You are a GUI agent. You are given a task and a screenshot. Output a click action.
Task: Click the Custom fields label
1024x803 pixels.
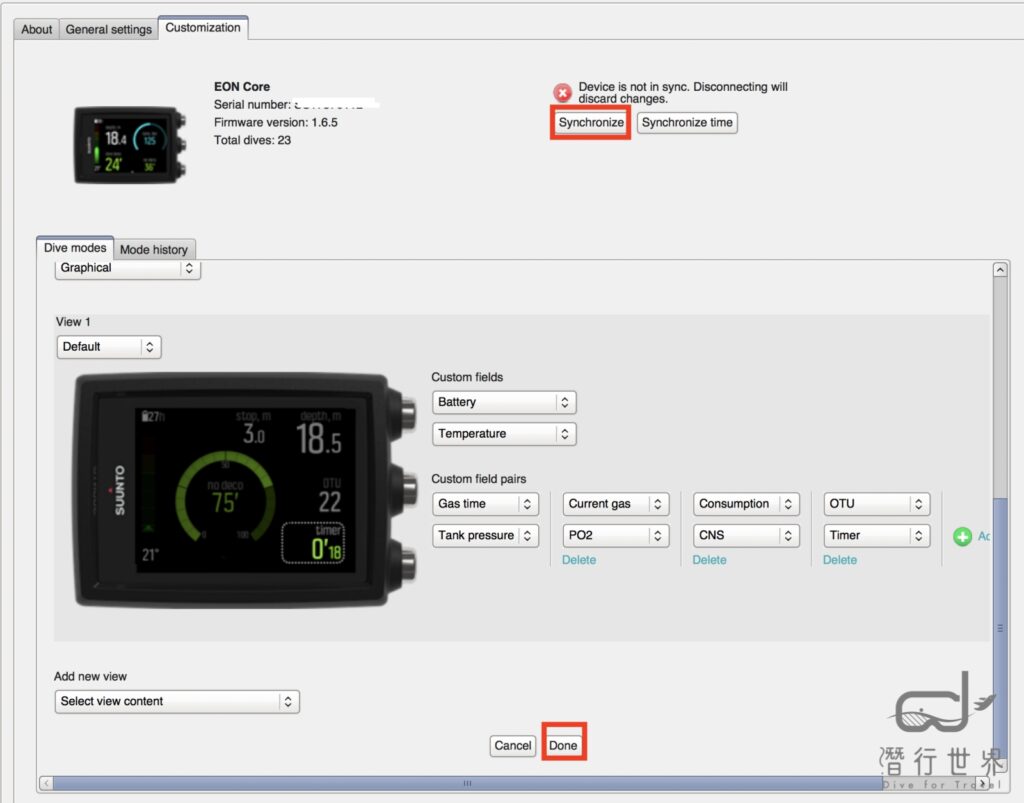coord(467,377)
